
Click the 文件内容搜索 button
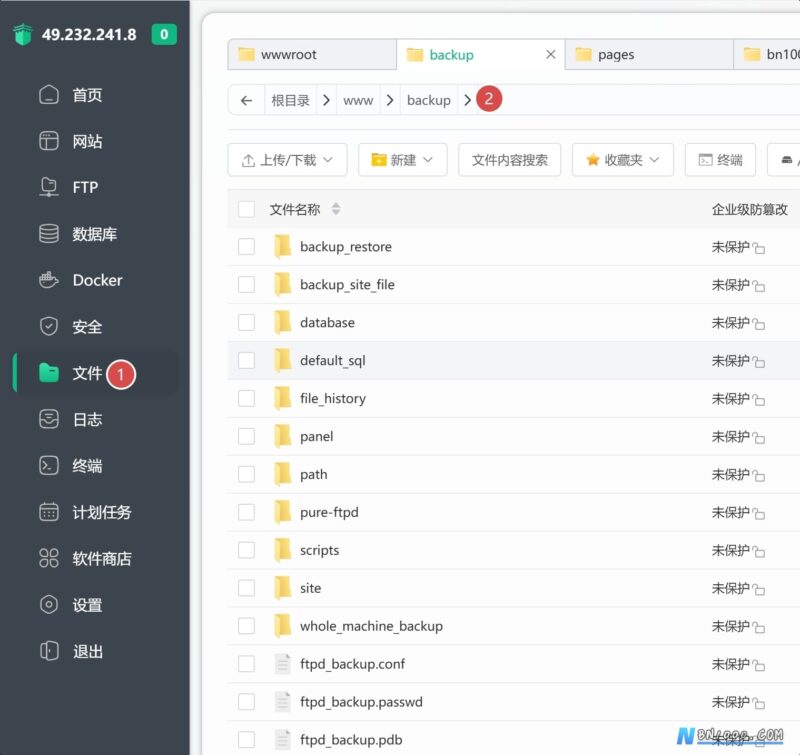point(509,160)
